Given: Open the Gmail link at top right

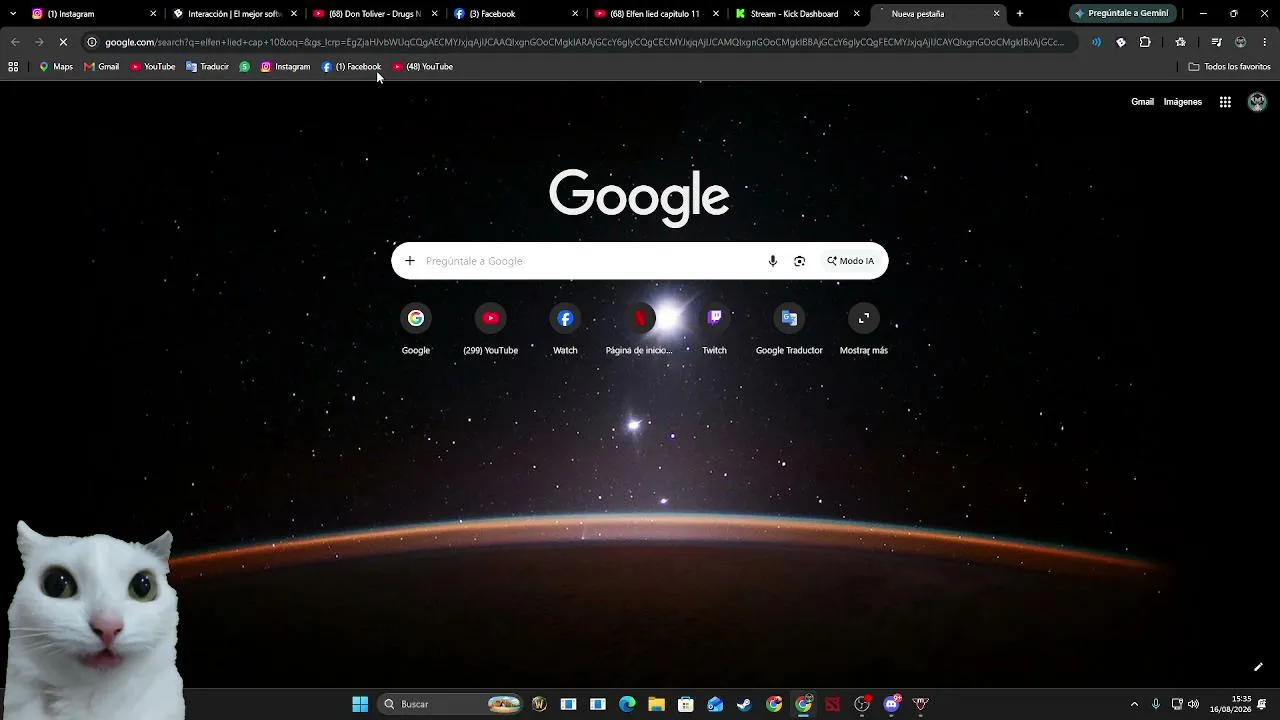Looking at the screenshot, I should click(x=1142, y=102).
